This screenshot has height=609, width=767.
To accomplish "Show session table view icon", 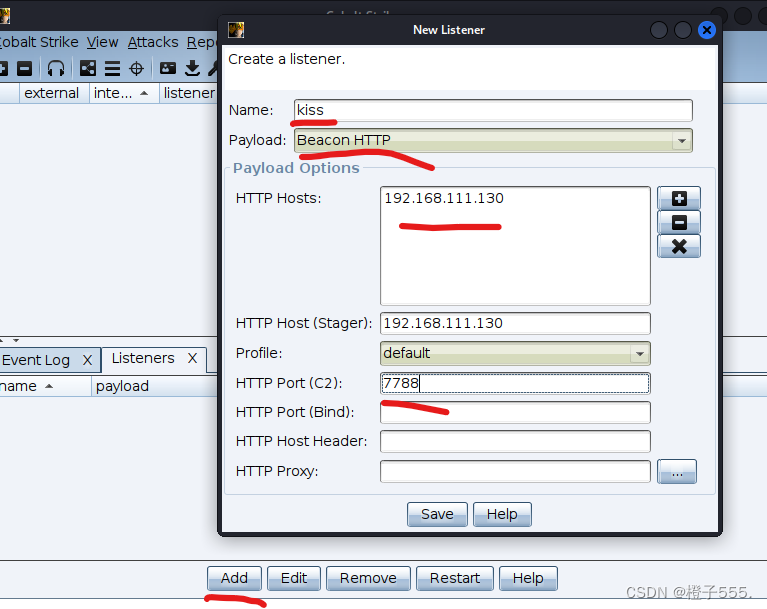I will pyautogui.click(x=113, y=68).
